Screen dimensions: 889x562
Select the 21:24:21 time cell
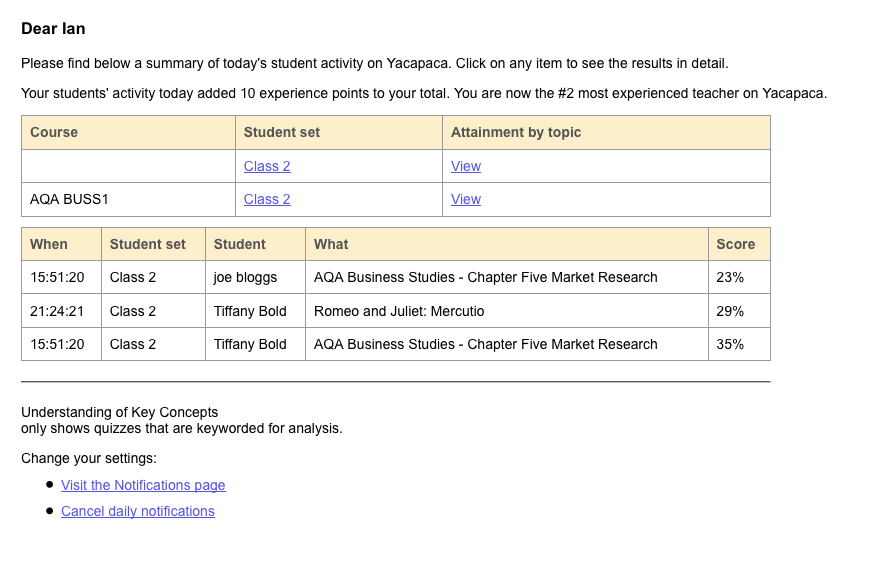(x=57, y=311)
